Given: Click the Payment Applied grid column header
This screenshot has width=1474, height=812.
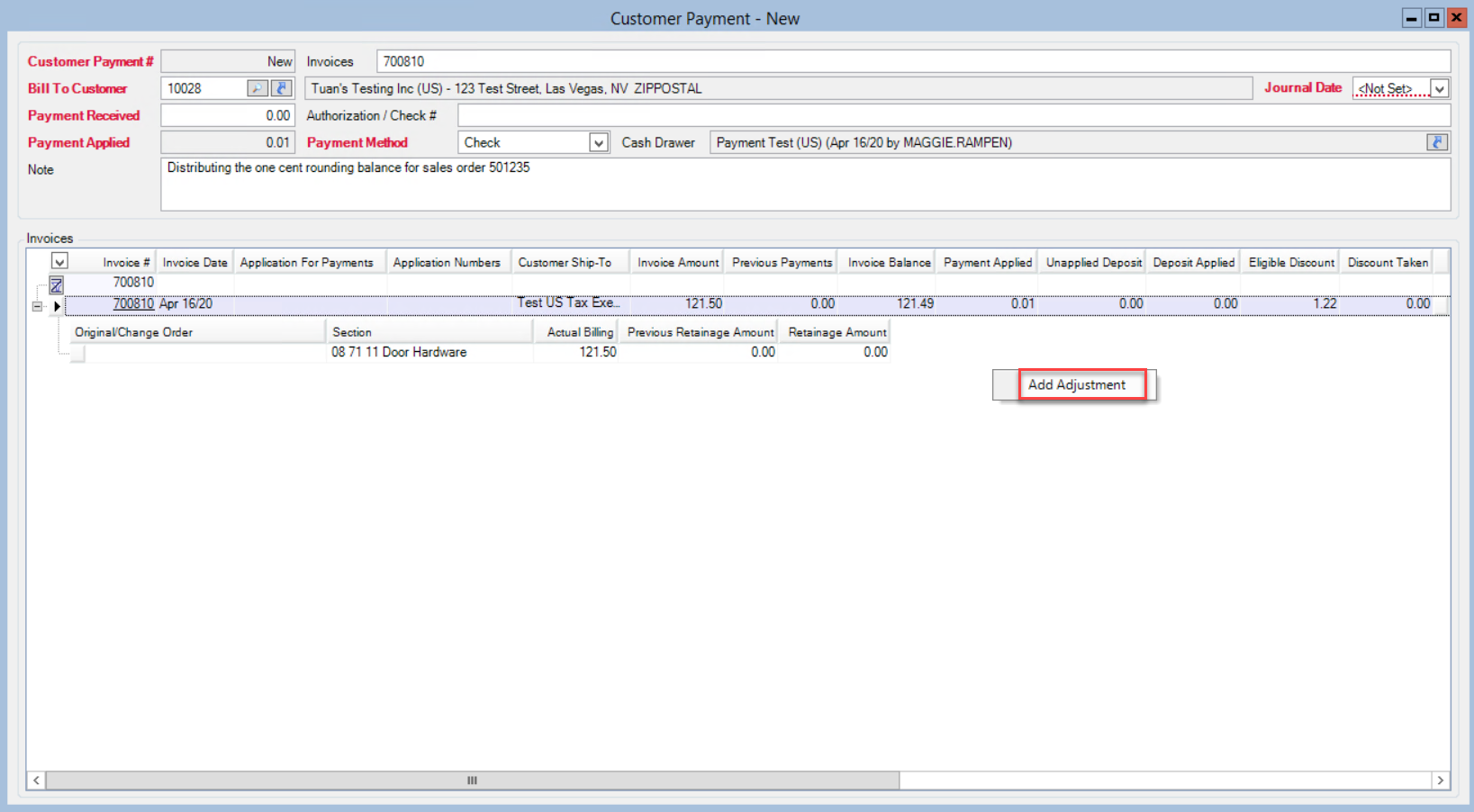Looking at the screenshot, I should pyautogui.click(x=987, y=262).
